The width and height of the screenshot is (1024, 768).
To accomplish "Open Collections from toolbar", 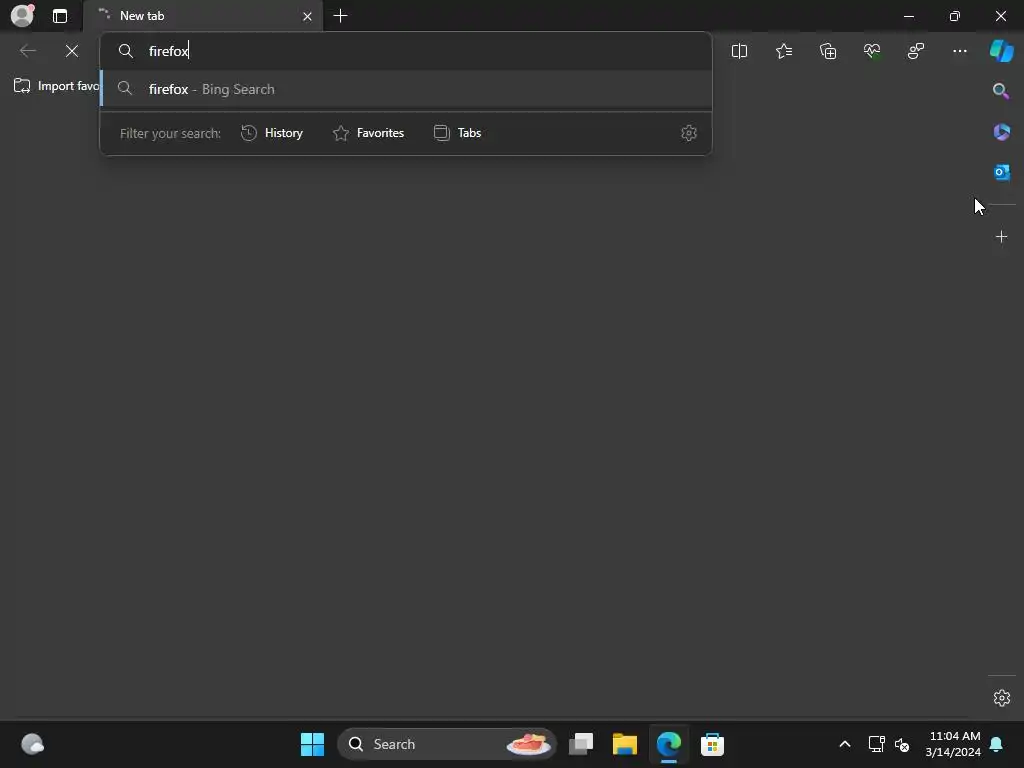I will click(828, 51).
